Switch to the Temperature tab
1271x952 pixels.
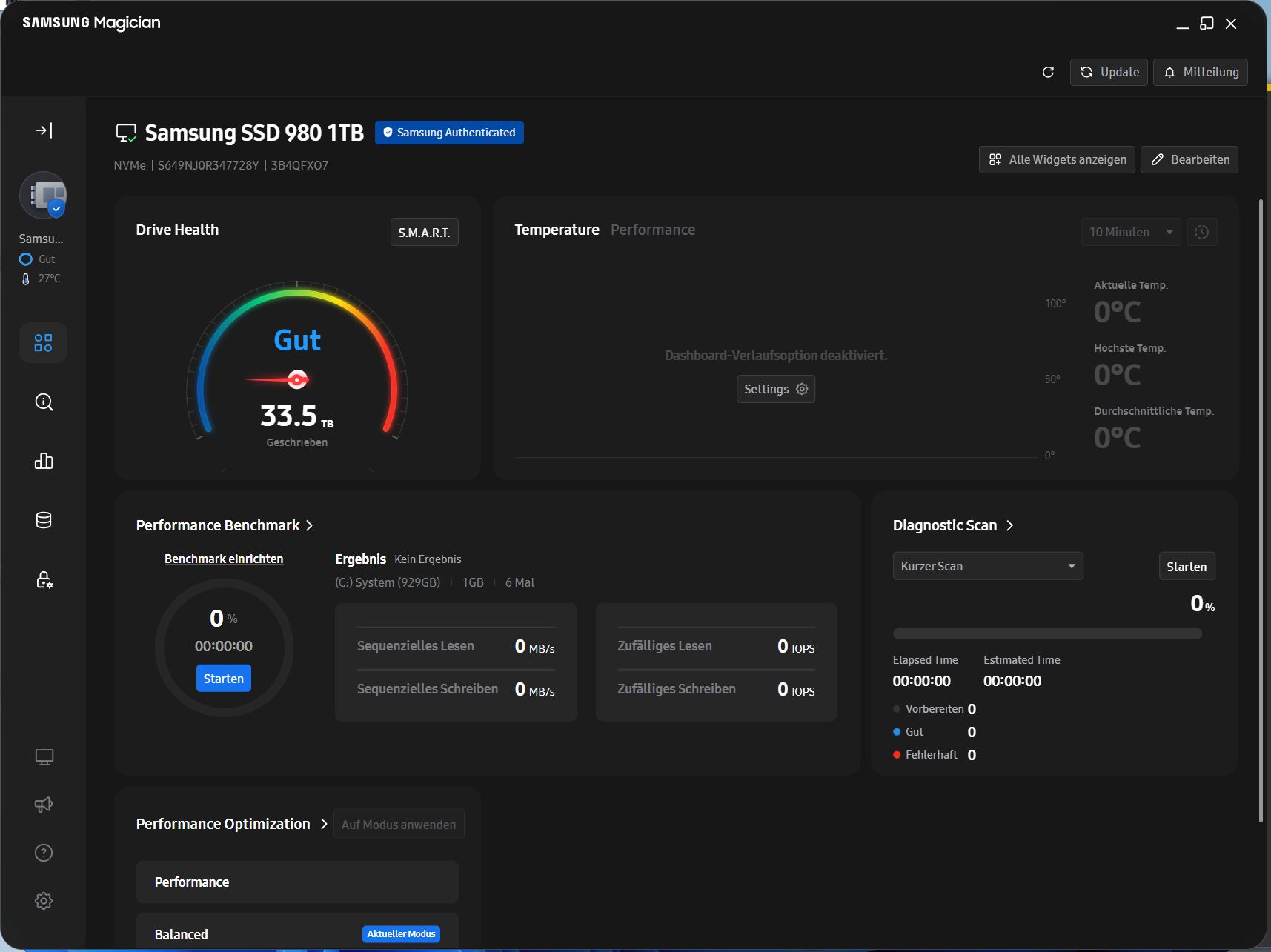click(x=557, y=230)
